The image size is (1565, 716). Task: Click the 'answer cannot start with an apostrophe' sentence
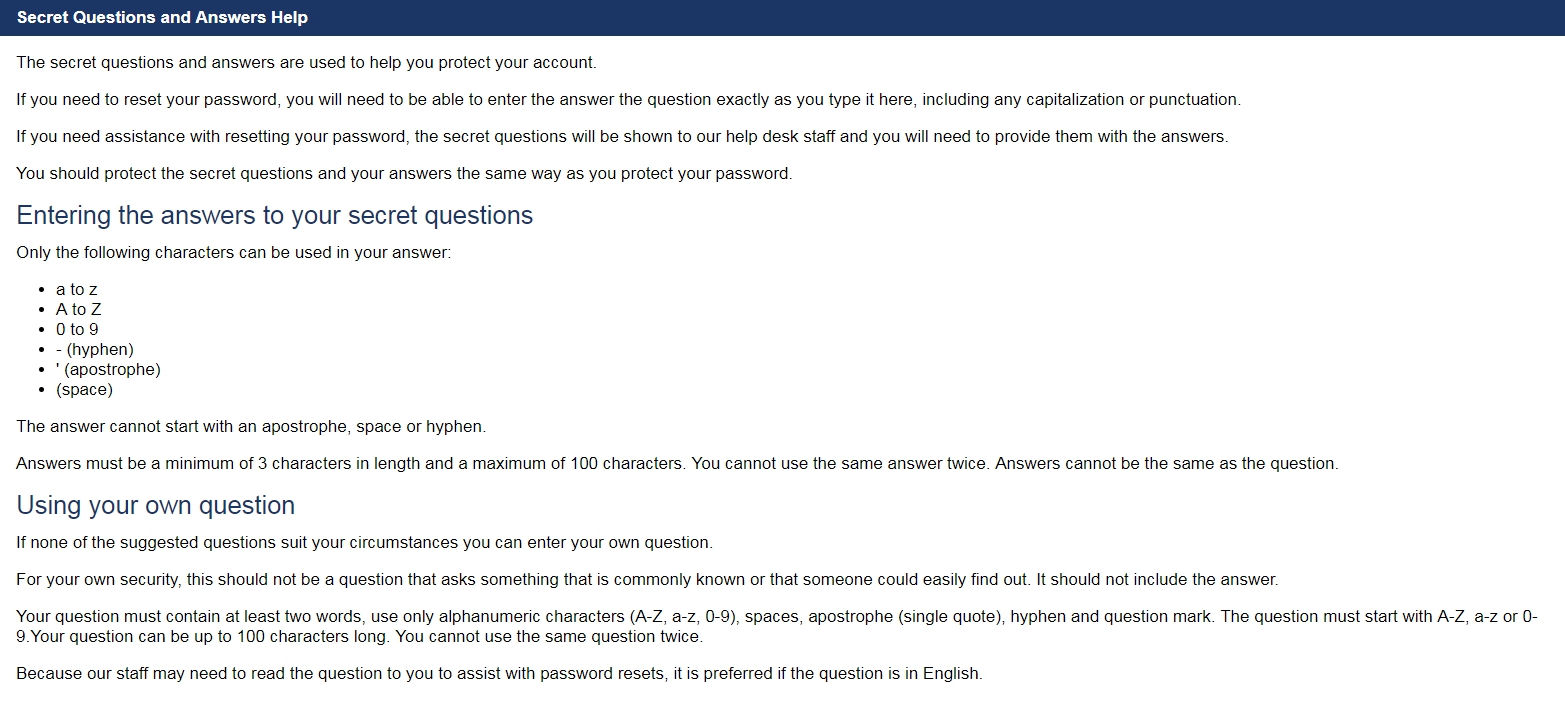(251, 426)
